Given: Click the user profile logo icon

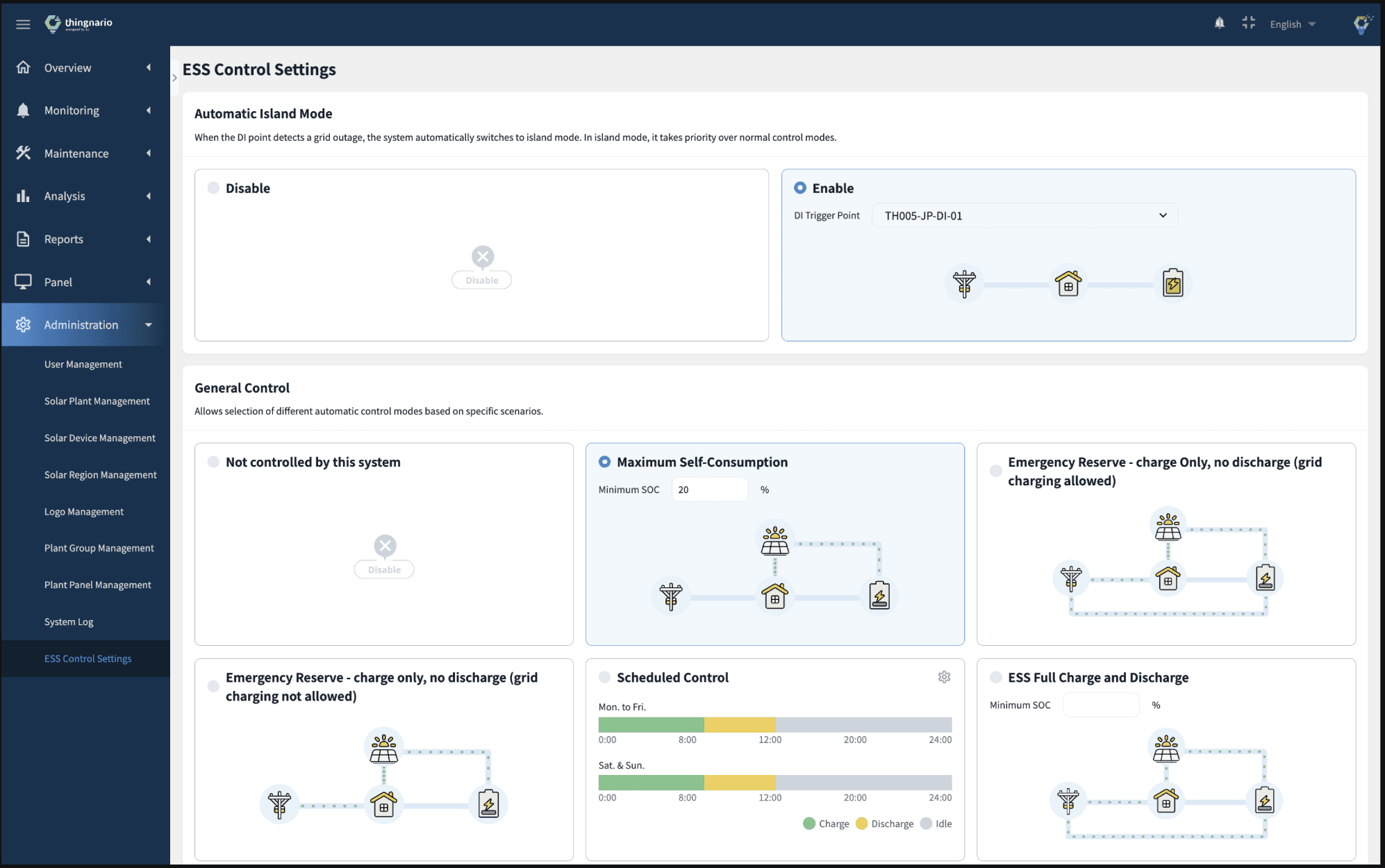Looking at the screenshot, I should [1361, 24].
